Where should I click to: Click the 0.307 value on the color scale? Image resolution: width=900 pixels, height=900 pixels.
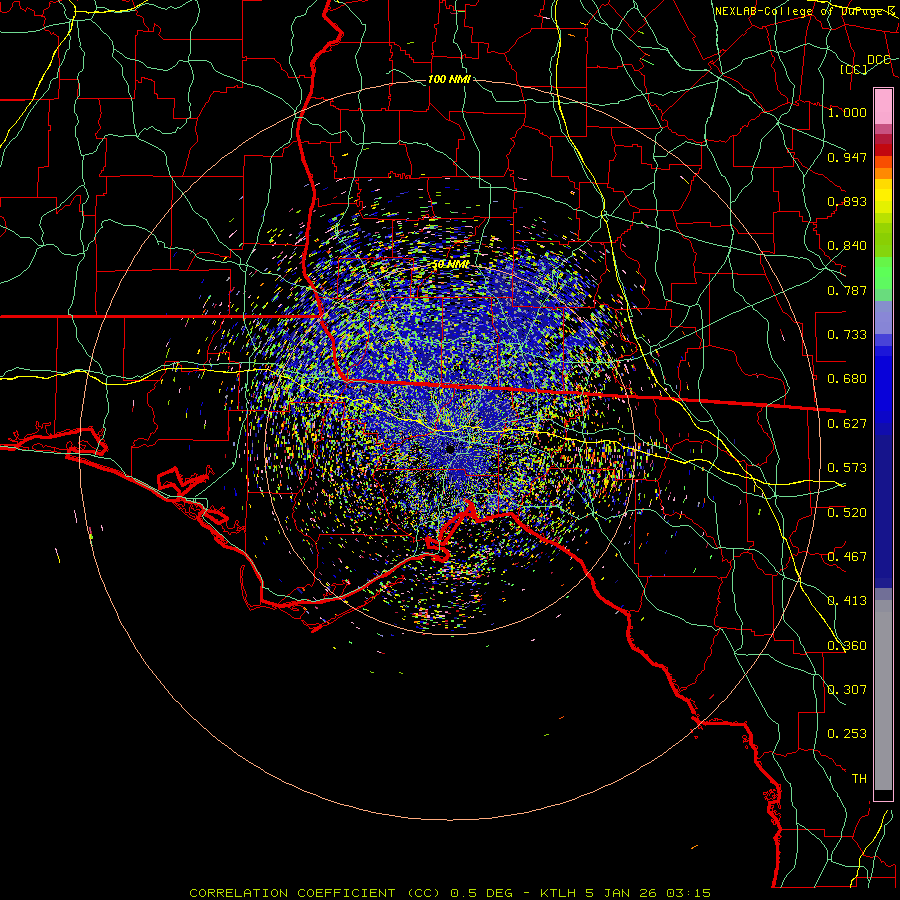point(847,690)
